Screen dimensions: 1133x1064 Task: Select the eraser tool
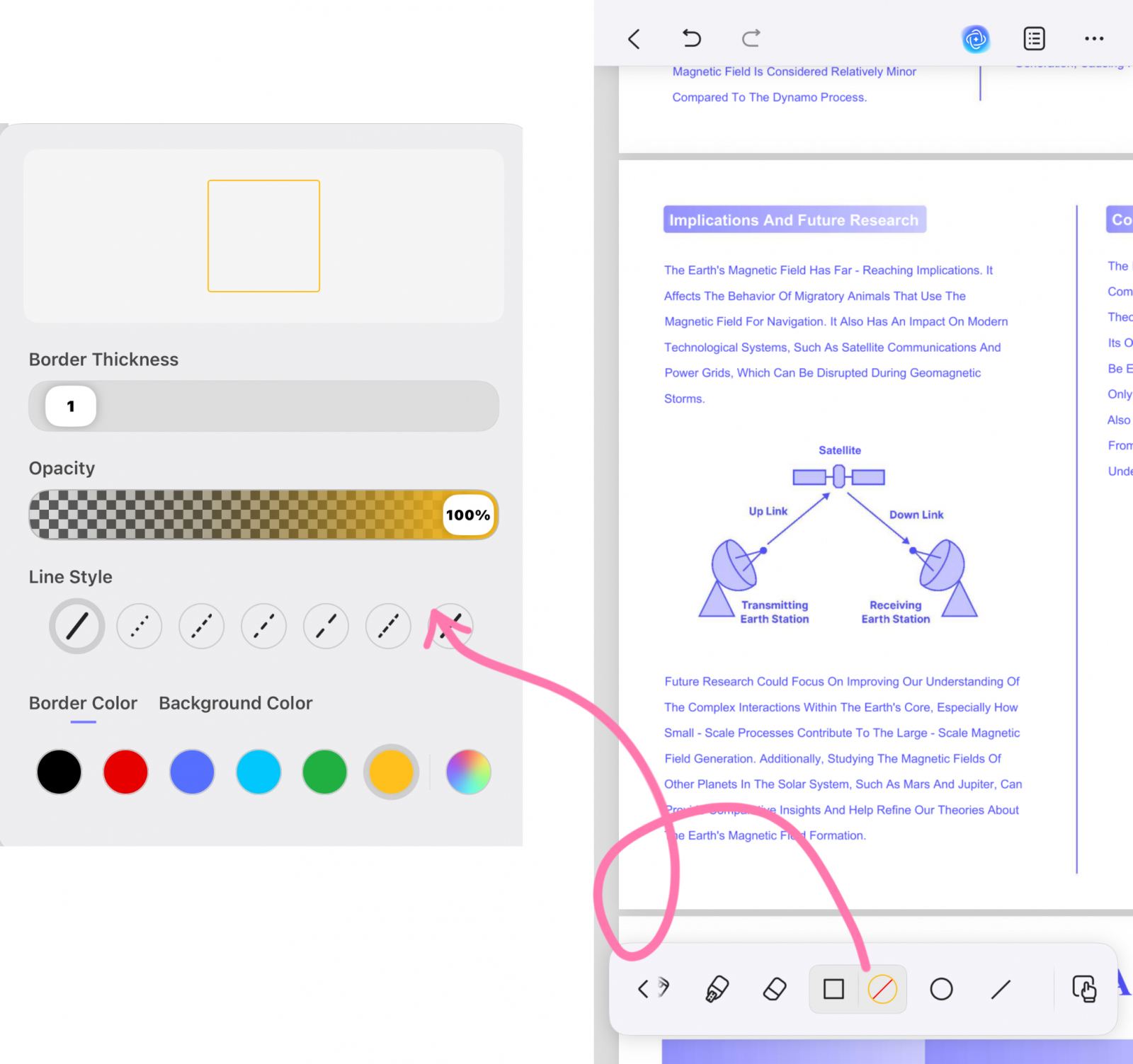click(x=775, y=989)
